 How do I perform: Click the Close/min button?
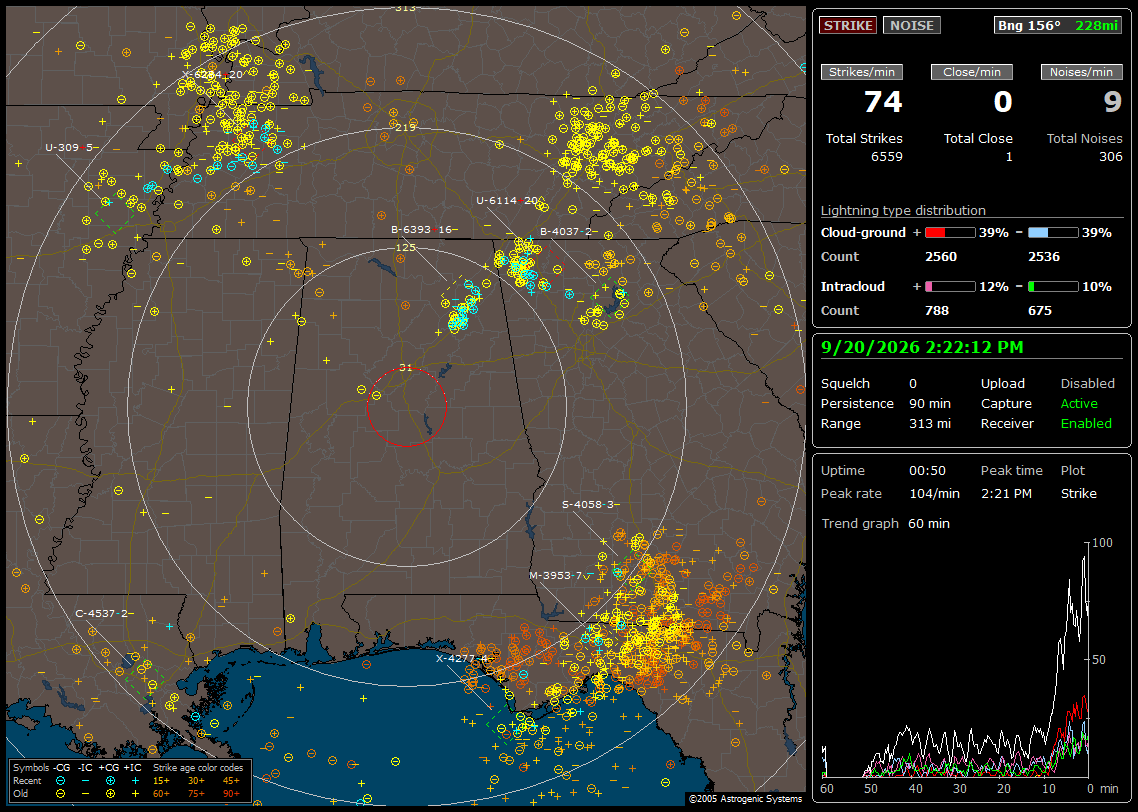click(972, 72)
